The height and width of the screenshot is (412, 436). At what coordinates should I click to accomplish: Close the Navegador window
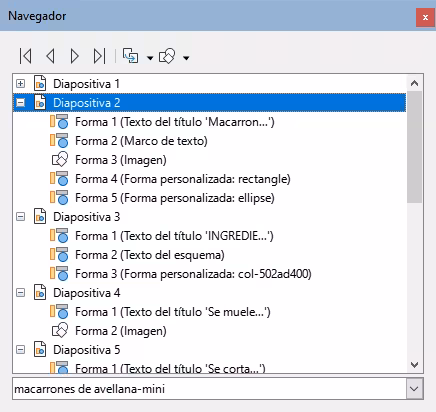point(425,17)
